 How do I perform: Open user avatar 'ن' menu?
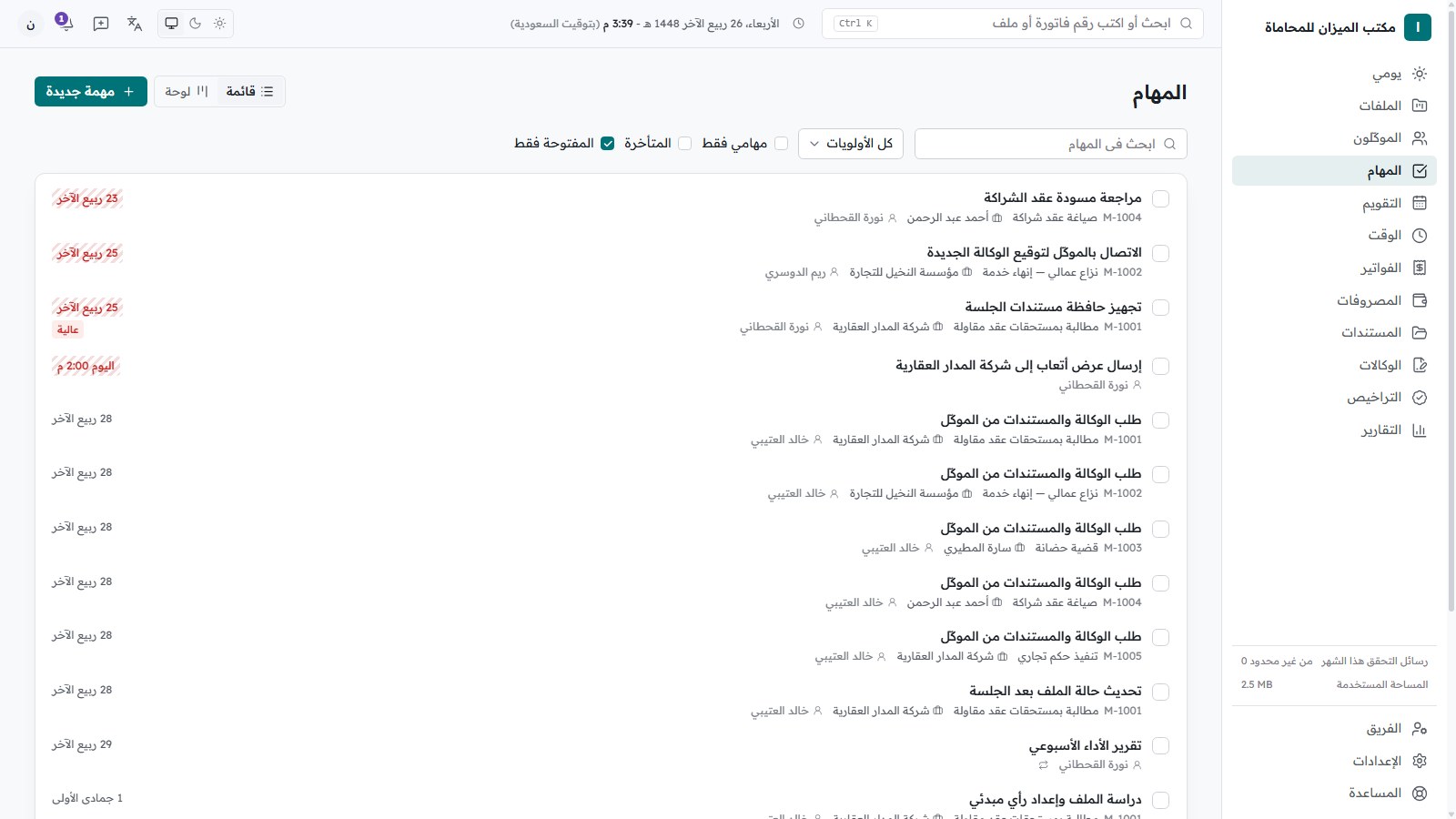pos(31,24)
